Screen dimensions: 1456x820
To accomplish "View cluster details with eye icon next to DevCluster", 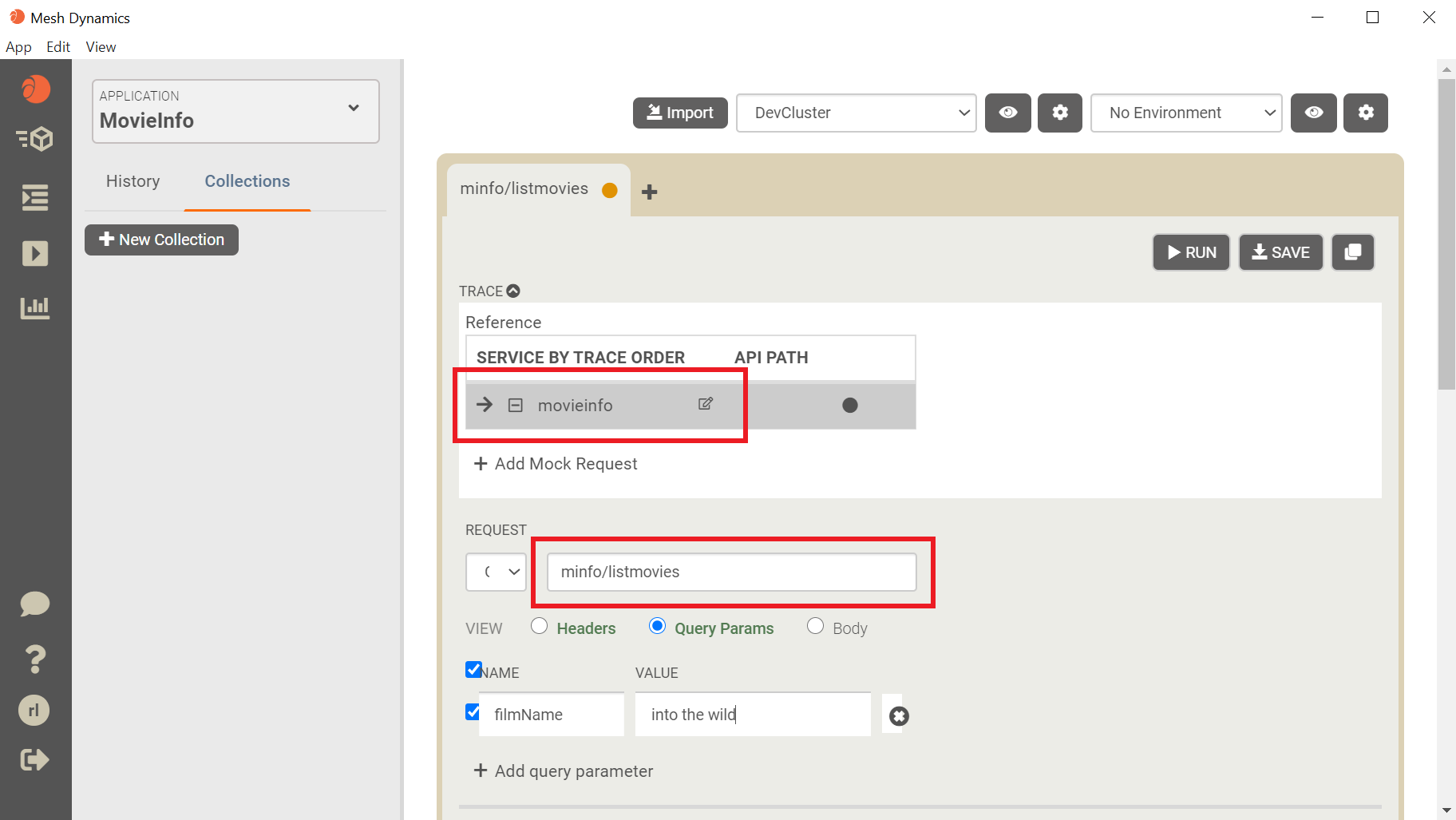I will [1008, 113].
